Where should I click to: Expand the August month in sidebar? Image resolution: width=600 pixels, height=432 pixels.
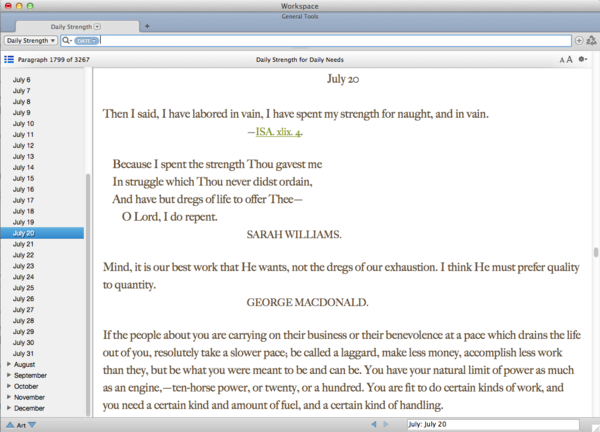pos(9,365)
